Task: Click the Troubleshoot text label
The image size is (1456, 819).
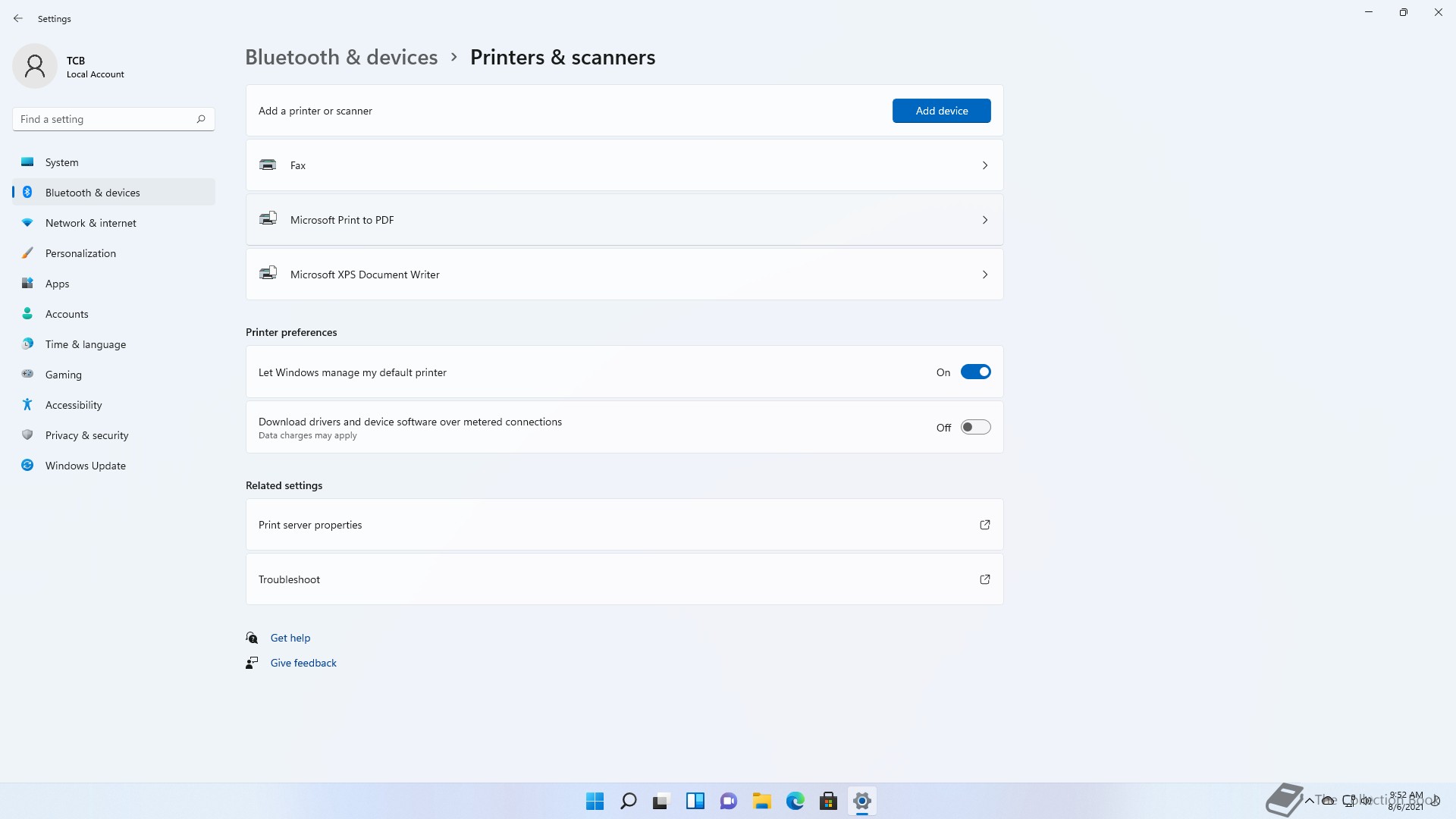Action: click(x=289, y=579)
